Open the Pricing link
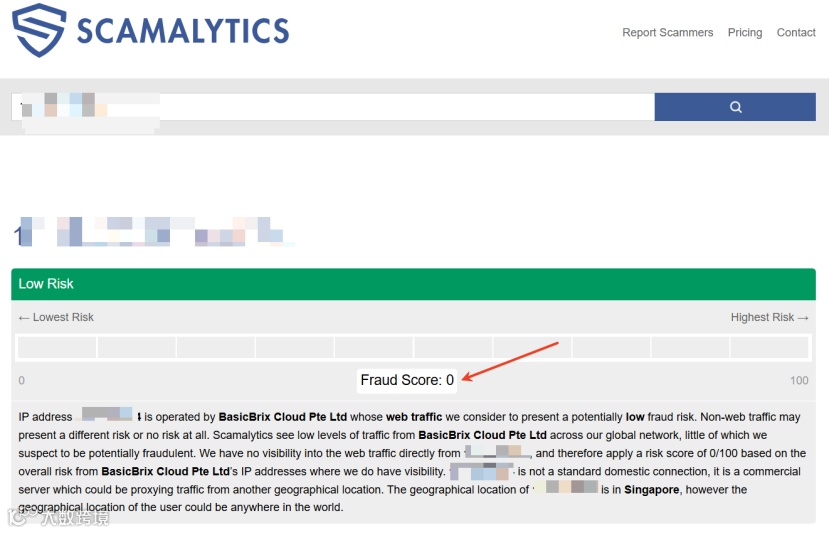829x533 pixels. click(x=745, y=32)
